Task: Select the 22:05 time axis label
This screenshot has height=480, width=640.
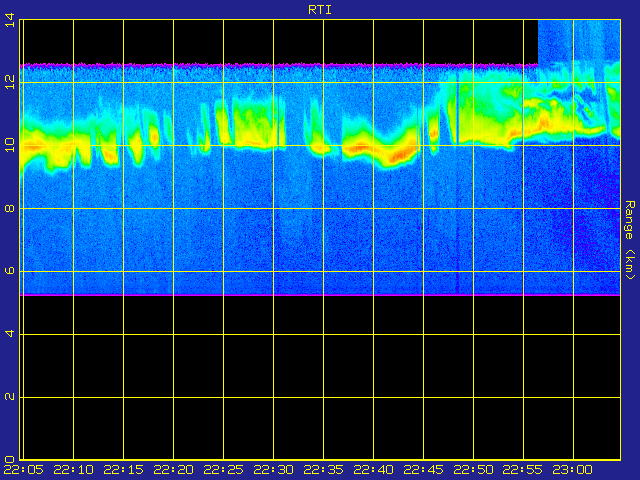Action: [24, 470]
